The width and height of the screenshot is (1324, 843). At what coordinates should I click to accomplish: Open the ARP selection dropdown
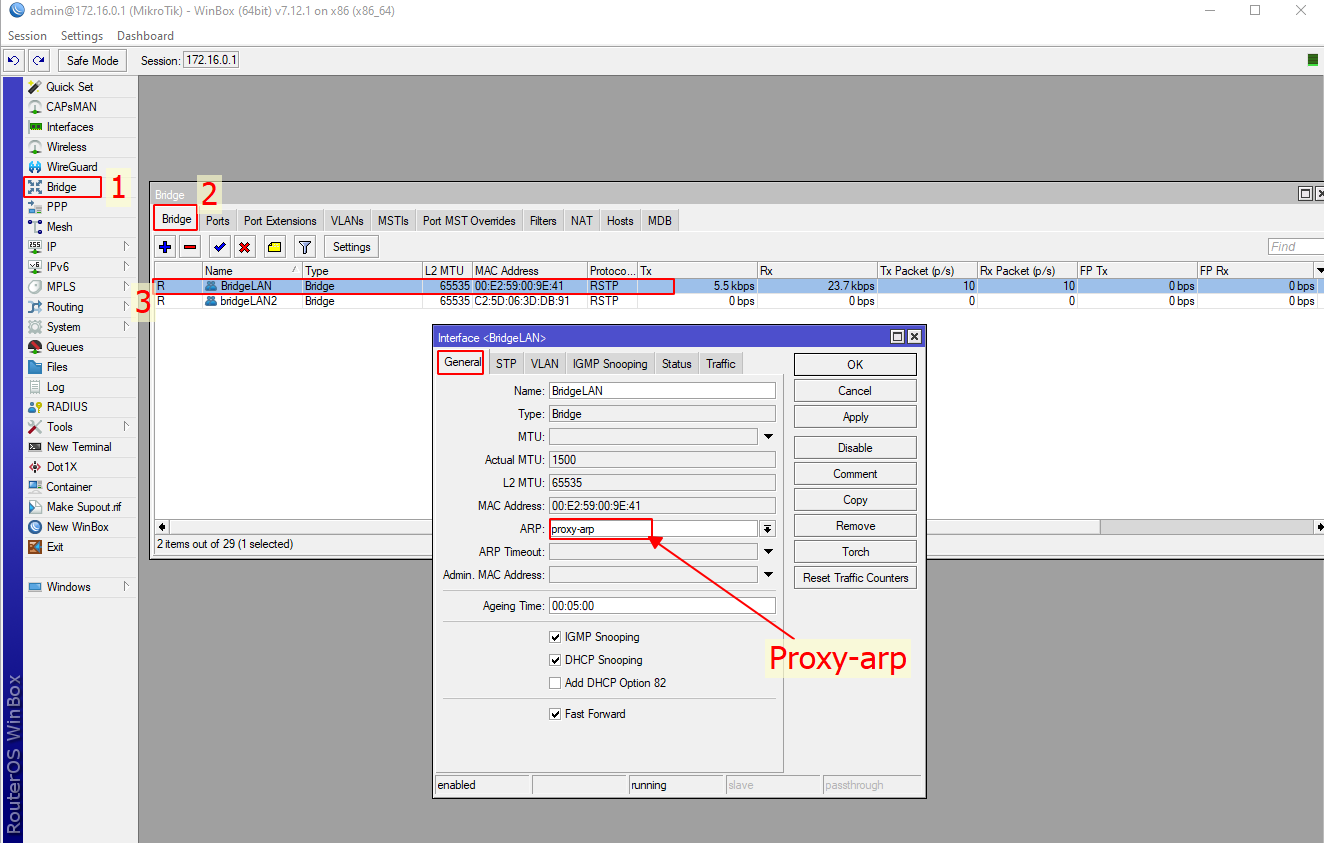coord(766,528)
